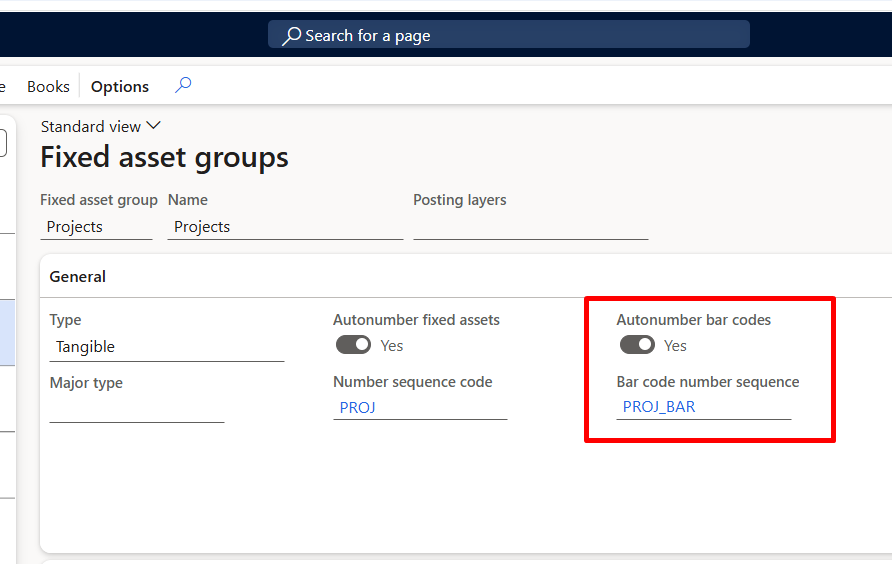Switch to the Options tab
Image resolution: width=892 pixels, height=564 pixels.
120,87
